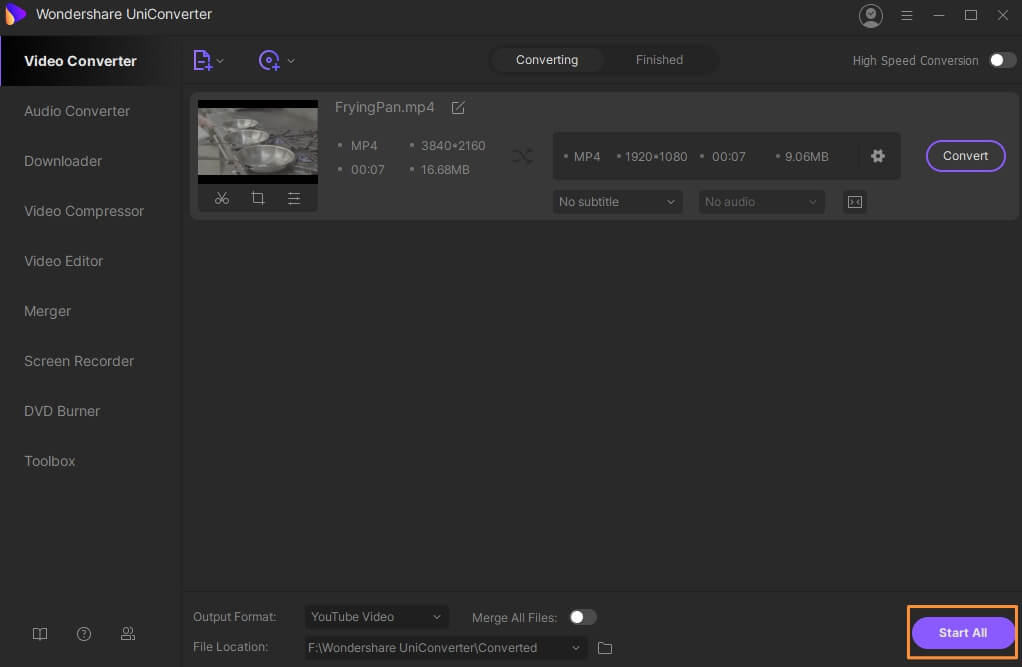
Task: Switch to the Finished tab
Action: 659,60
